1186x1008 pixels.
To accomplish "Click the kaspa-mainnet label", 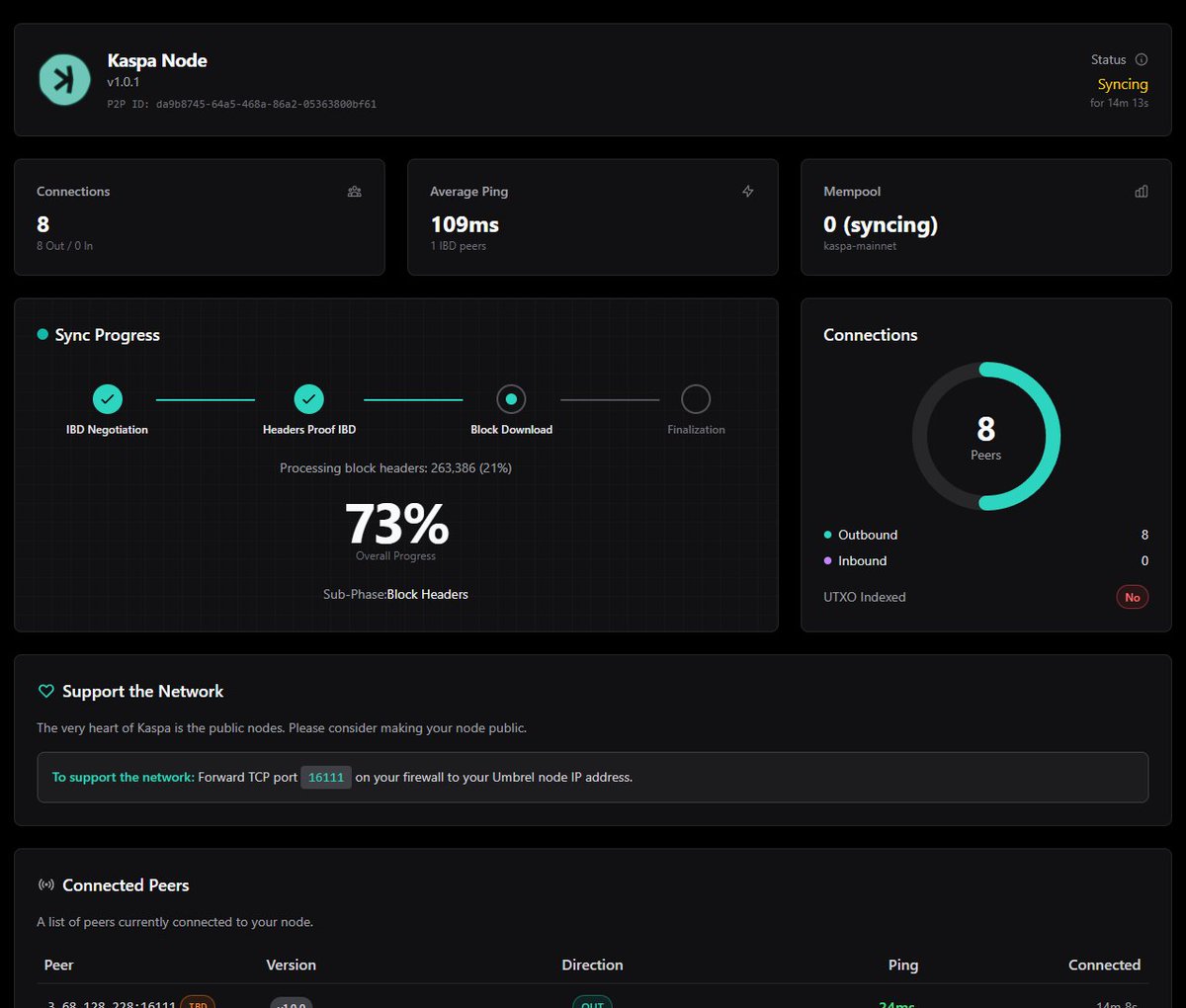I will pyautogui.click(x=860, y=246).
